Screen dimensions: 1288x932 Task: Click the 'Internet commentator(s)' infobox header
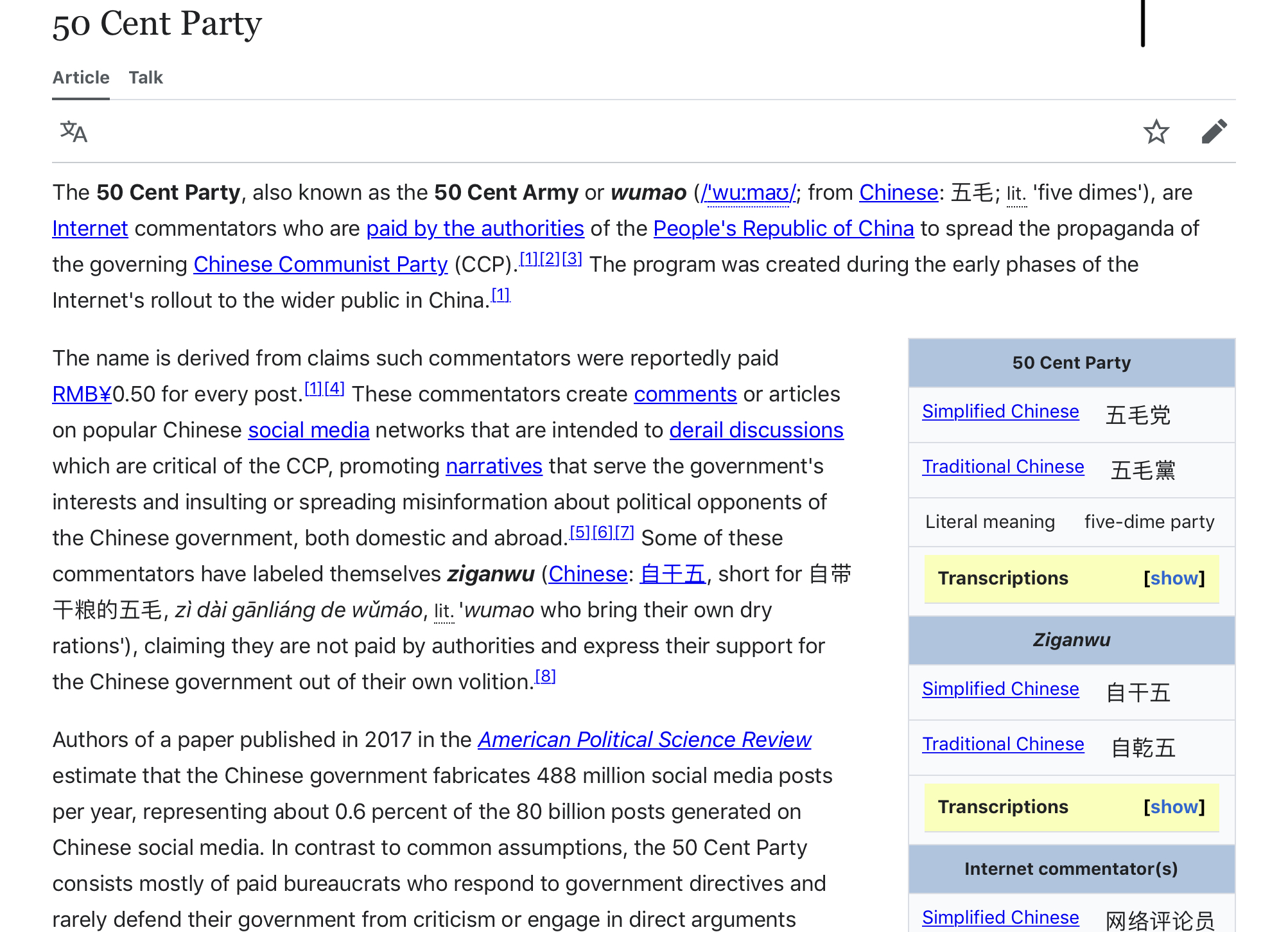coord(1071,869)
